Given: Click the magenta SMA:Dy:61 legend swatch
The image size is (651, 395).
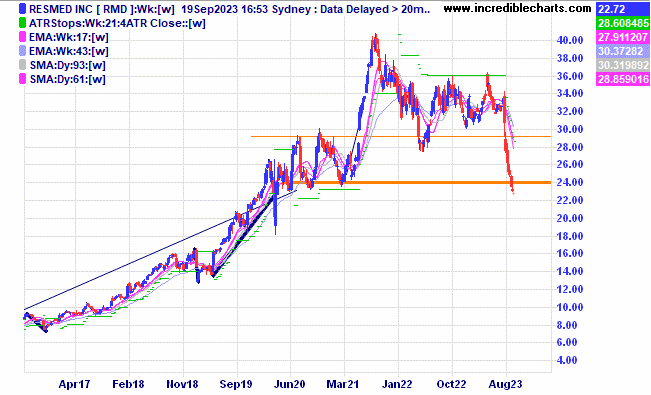Looking at the screenshot, I should click(x=22, y=79).
